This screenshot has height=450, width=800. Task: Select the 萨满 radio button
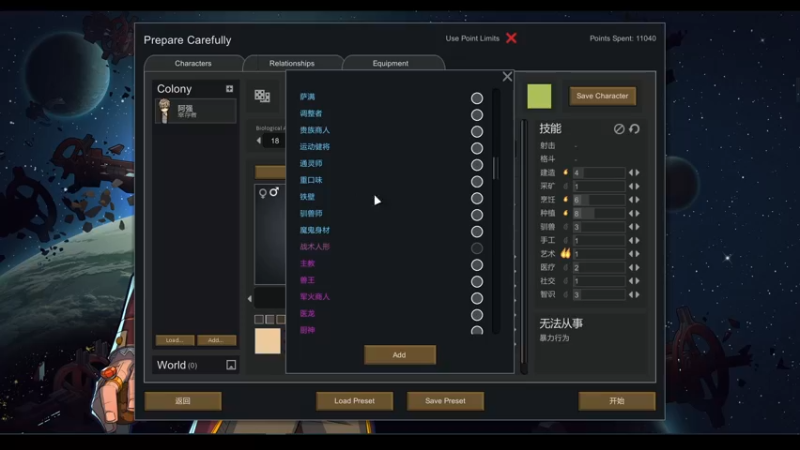(x=477, y=98)
